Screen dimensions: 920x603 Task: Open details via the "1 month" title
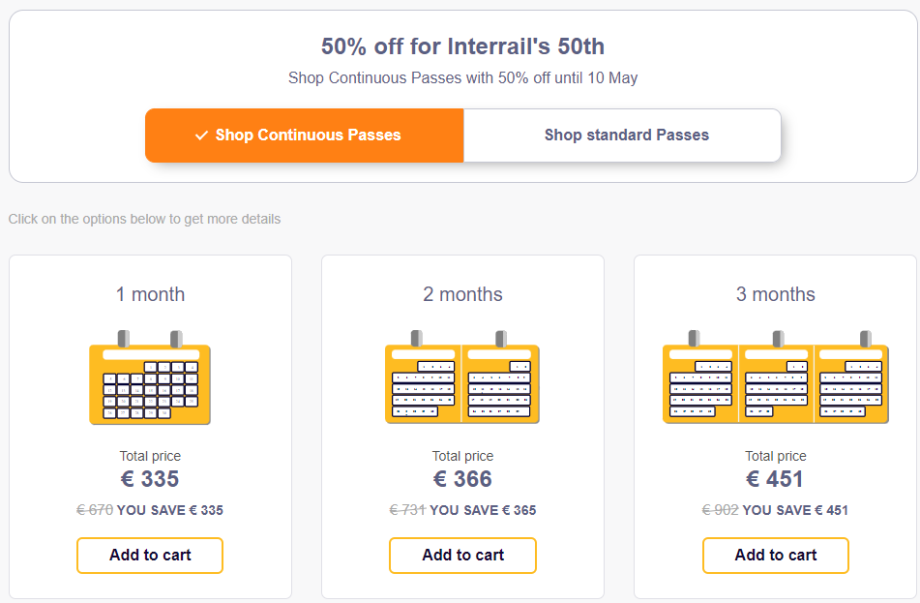150,294
